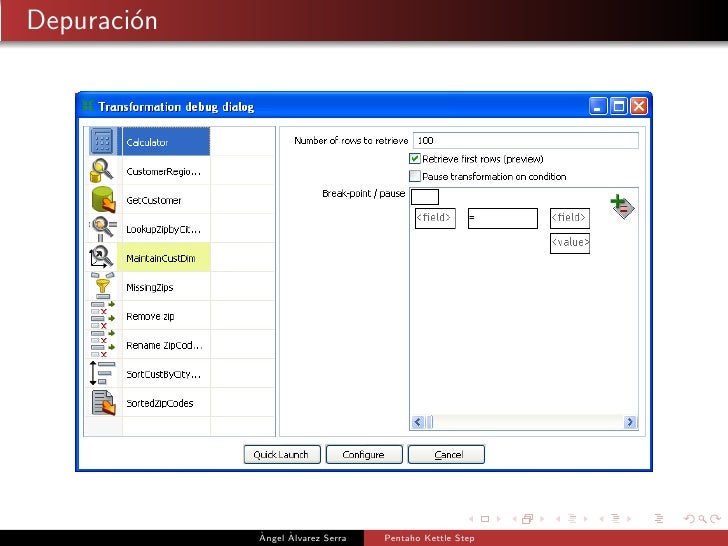Image resolution: width=728 pixels, height=546 pixels.
Task: Click the condition panel scroll left arrow
Action: pos(417,422)
